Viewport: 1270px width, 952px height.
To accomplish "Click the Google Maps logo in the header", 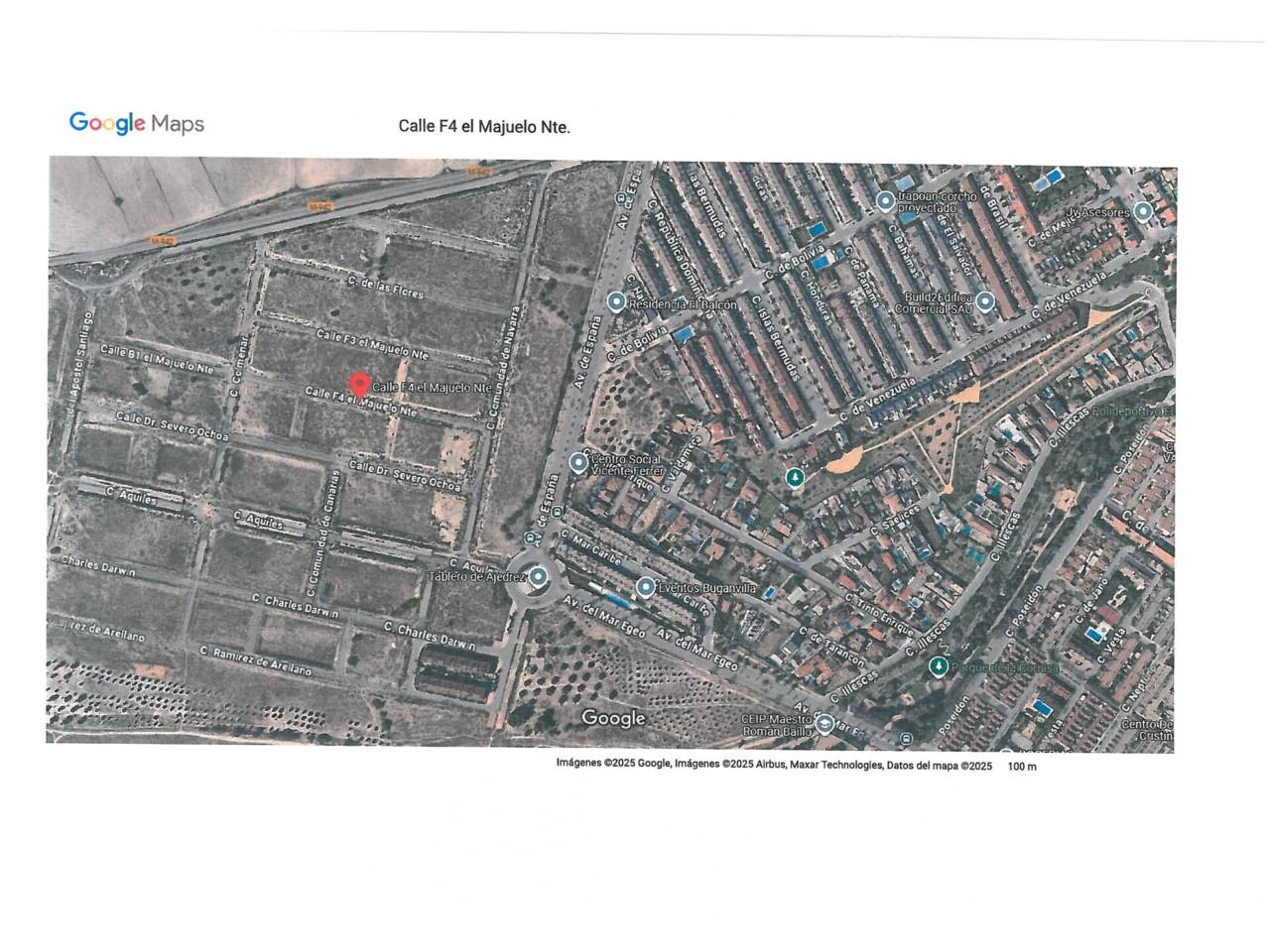I will [x=137, y=124].
